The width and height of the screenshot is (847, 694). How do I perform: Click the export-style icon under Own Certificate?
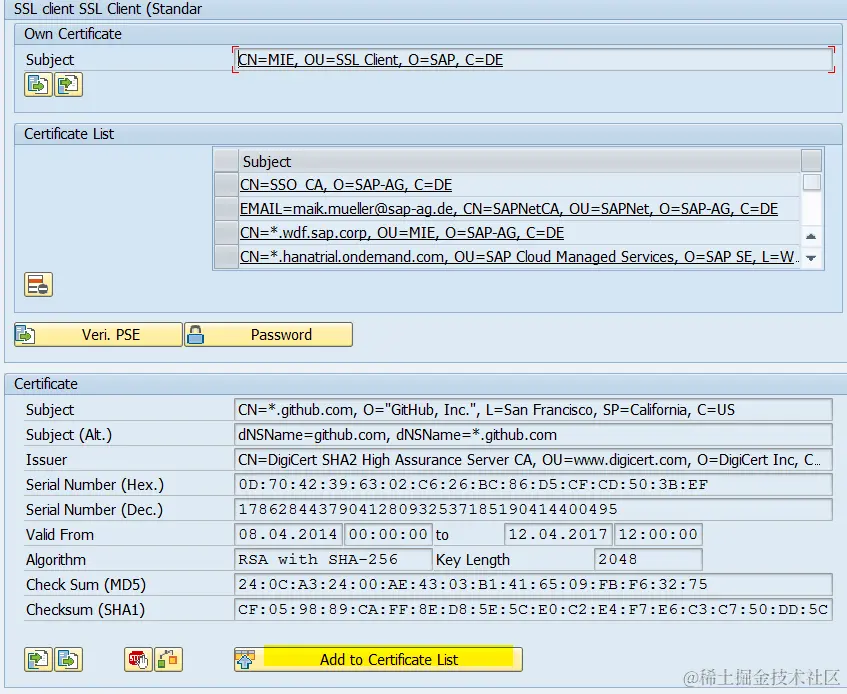[x=38, y=85]
